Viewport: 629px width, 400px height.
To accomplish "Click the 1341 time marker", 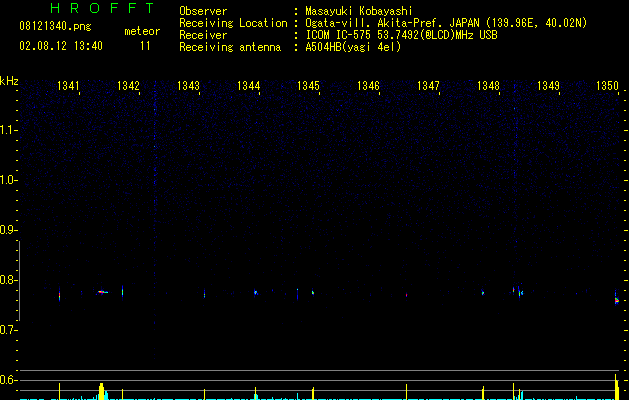I will point(68,86).
